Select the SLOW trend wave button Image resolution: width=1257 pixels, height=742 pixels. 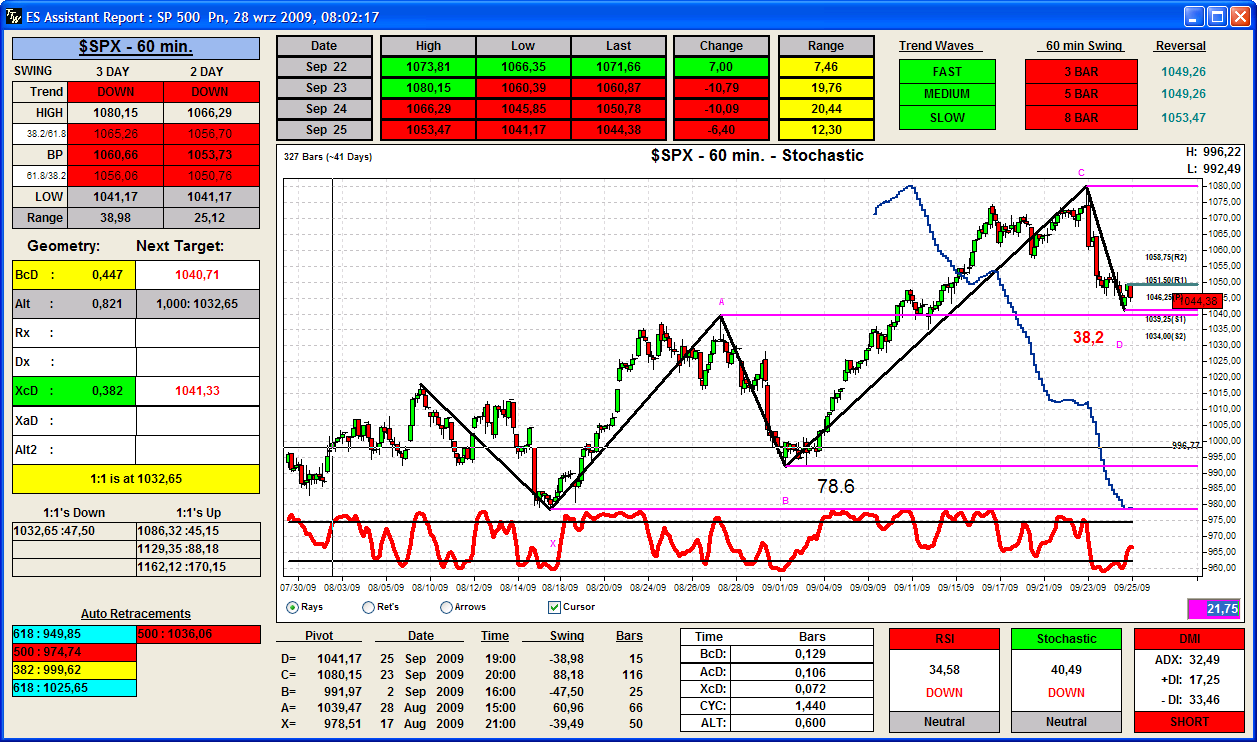[x=947, y=117]
